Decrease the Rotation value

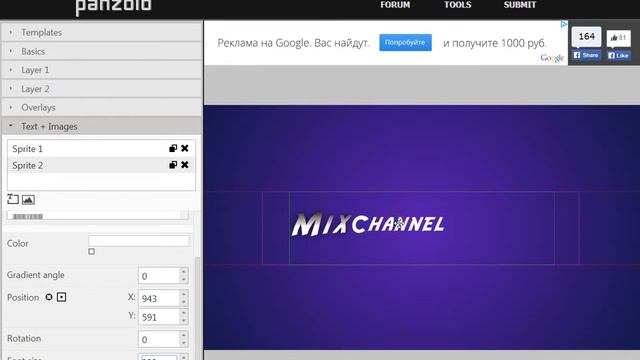point(184,343)
